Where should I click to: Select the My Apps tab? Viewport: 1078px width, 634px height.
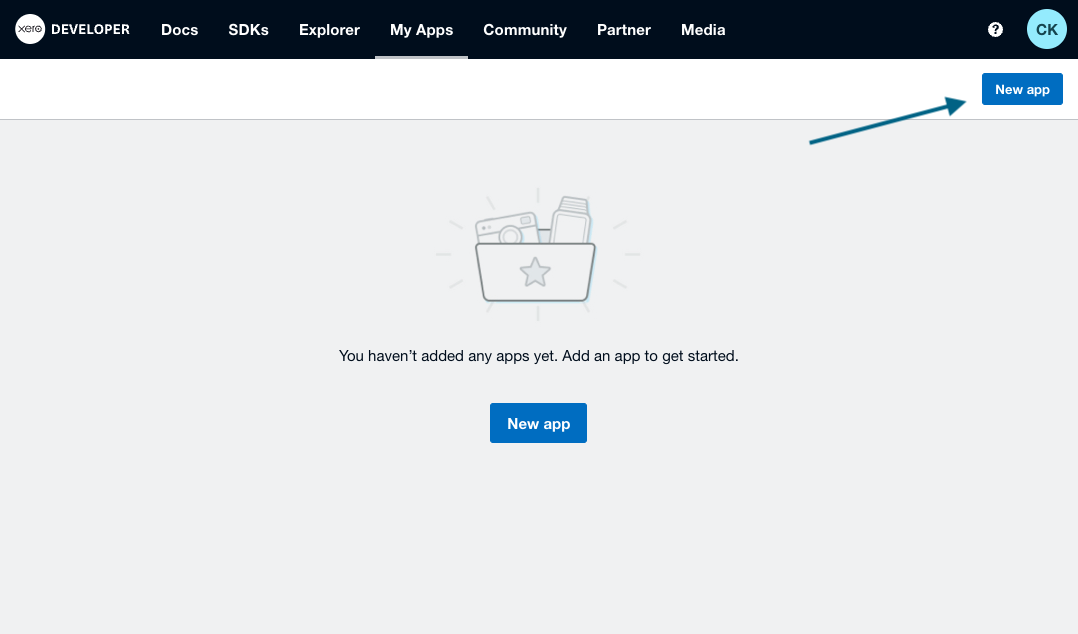421,30
